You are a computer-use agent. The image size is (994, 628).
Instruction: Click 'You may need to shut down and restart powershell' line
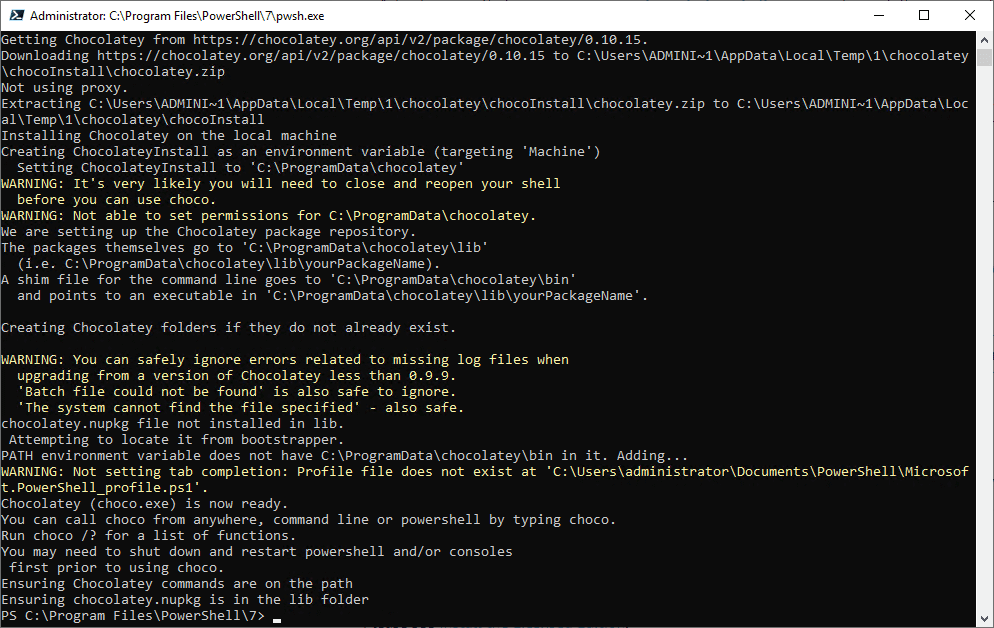point(257,551)
